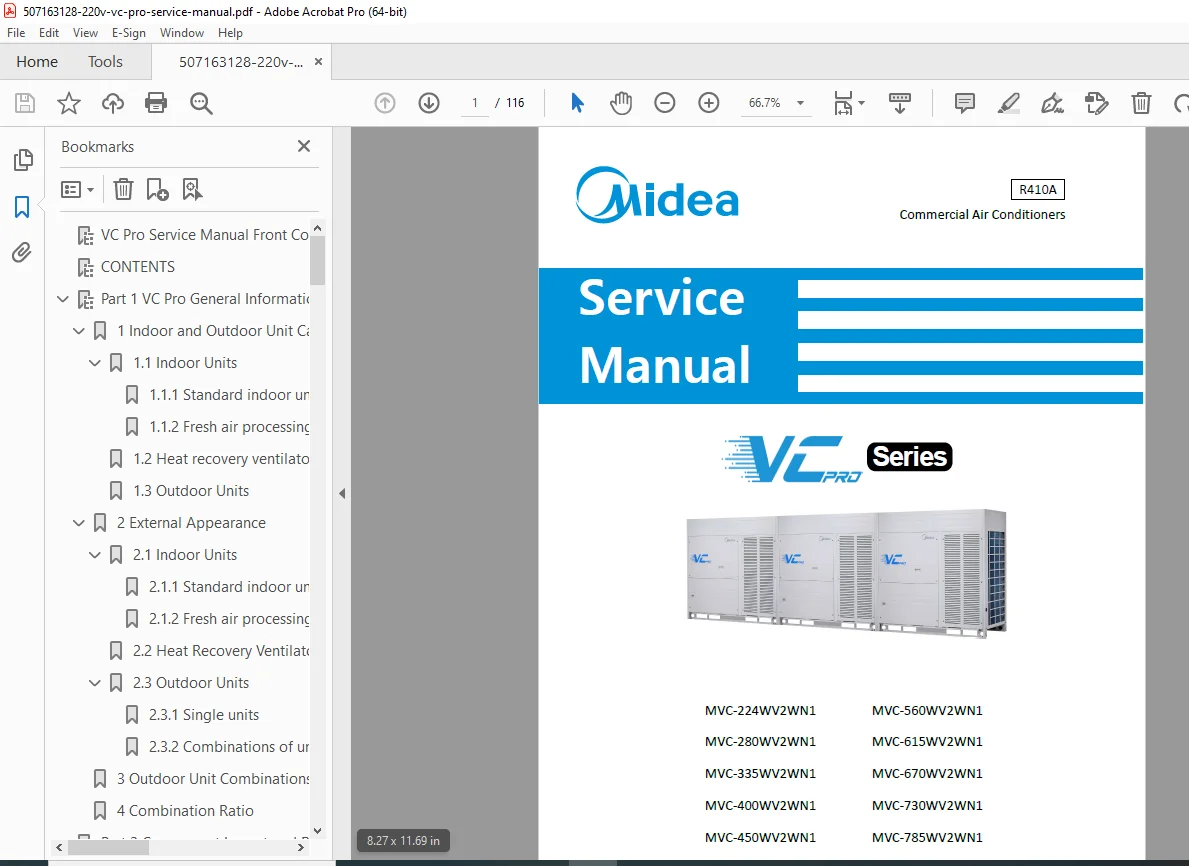Click the page number input field

coord(475,103)
